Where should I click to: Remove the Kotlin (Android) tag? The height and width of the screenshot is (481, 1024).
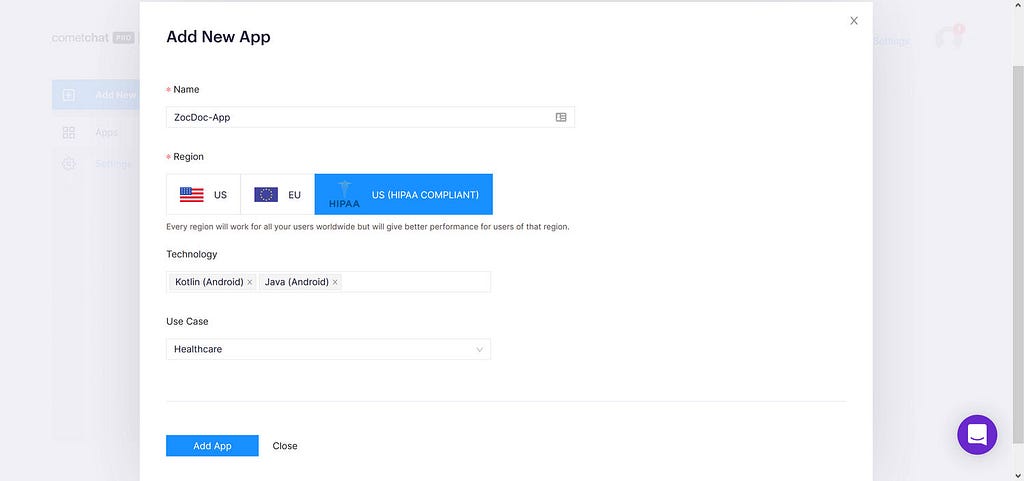249,282
